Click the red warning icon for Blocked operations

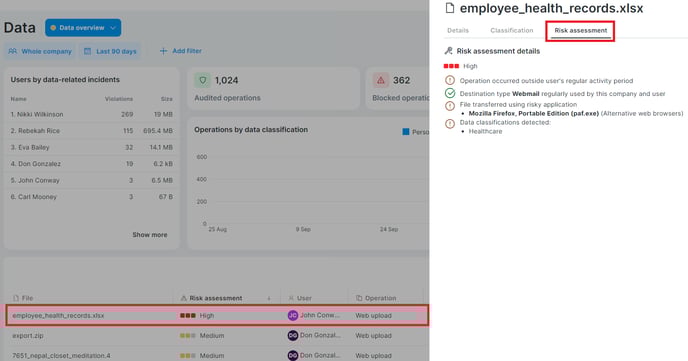click(380, 80)
